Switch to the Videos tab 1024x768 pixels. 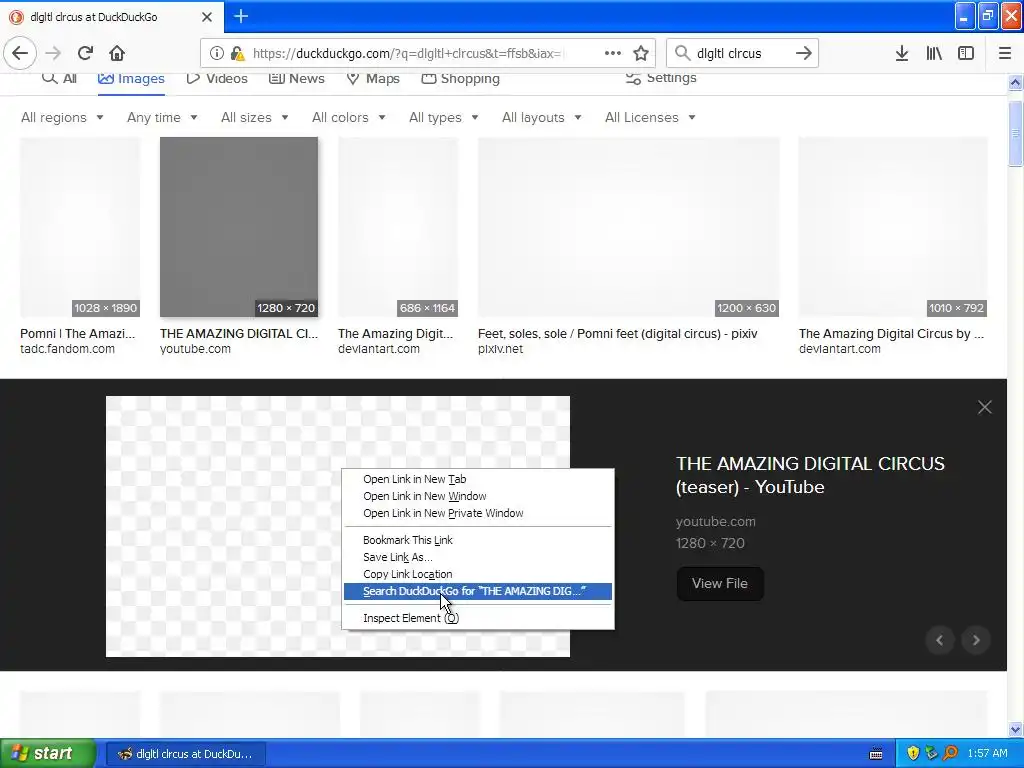[x=217, y=78]
